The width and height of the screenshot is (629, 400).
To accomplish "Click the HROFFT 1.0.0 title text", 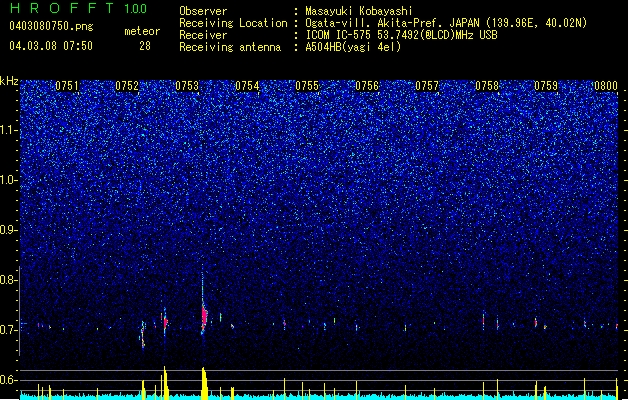I will point(78,8).
